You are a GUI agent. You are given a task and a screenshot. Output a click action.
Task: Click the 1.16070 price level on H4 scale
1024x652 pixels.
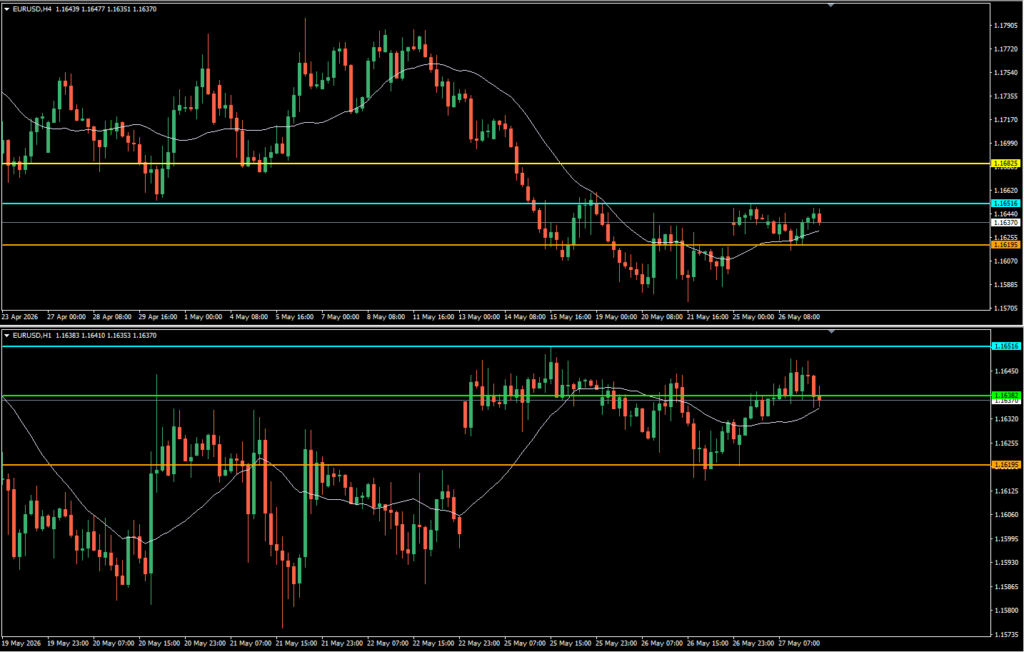1007,261
